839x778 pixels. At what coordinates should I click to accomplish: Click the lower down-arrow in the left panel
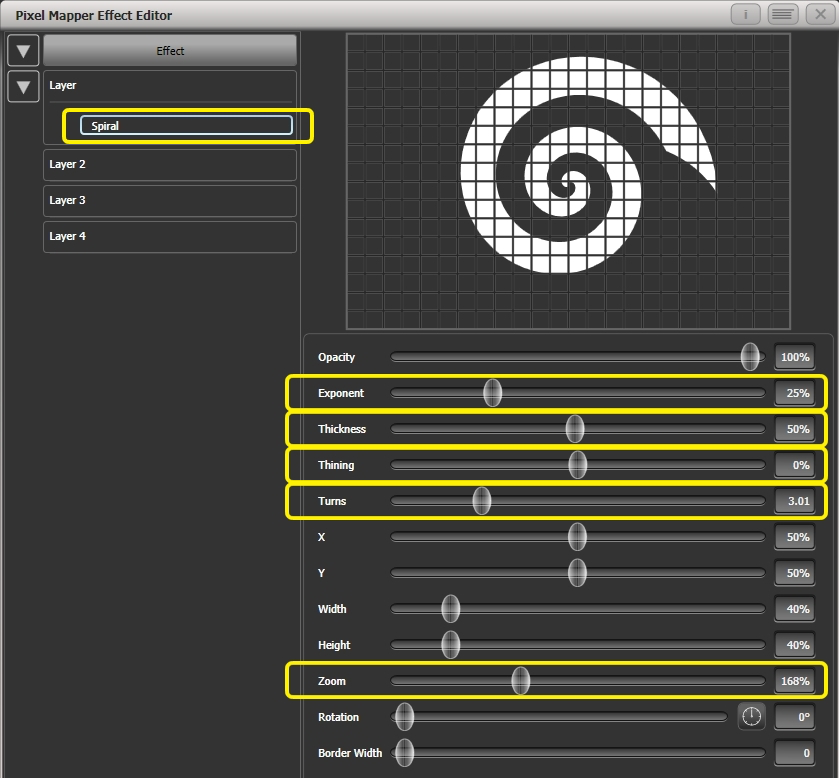tap(23, 87)
